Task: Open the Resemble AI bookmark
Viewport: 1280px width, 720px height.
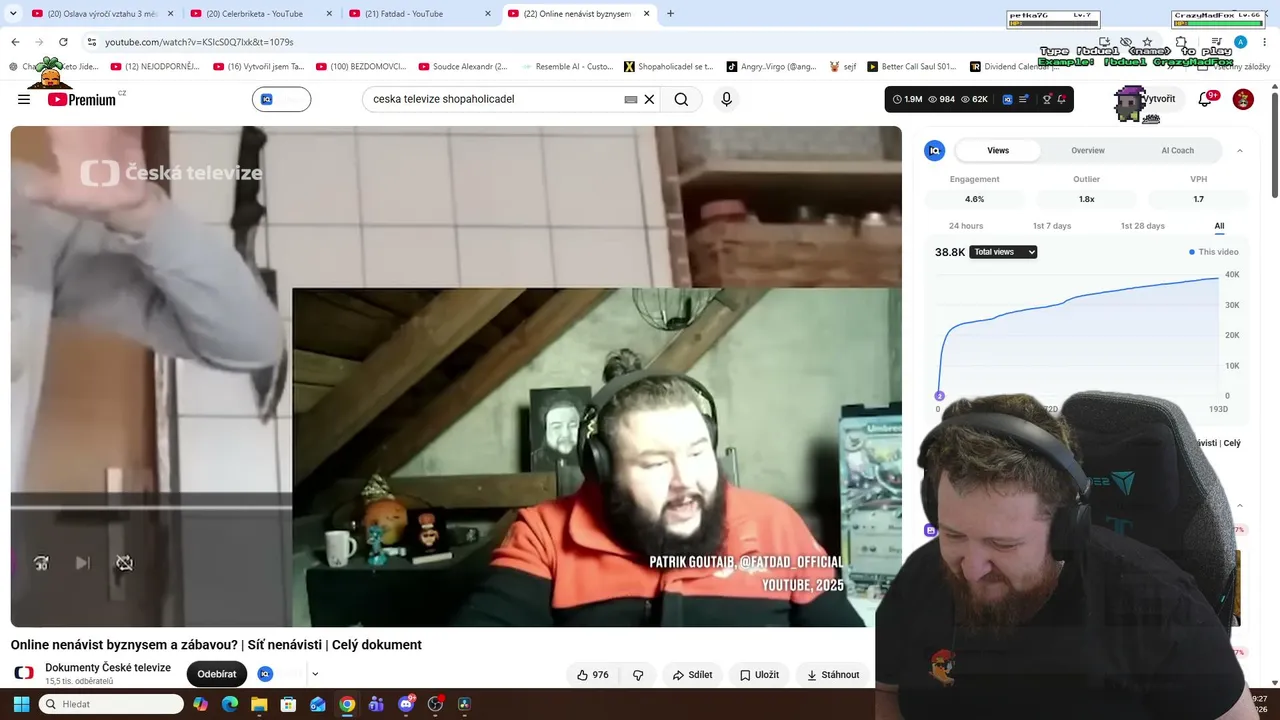Action: point(567,67)
